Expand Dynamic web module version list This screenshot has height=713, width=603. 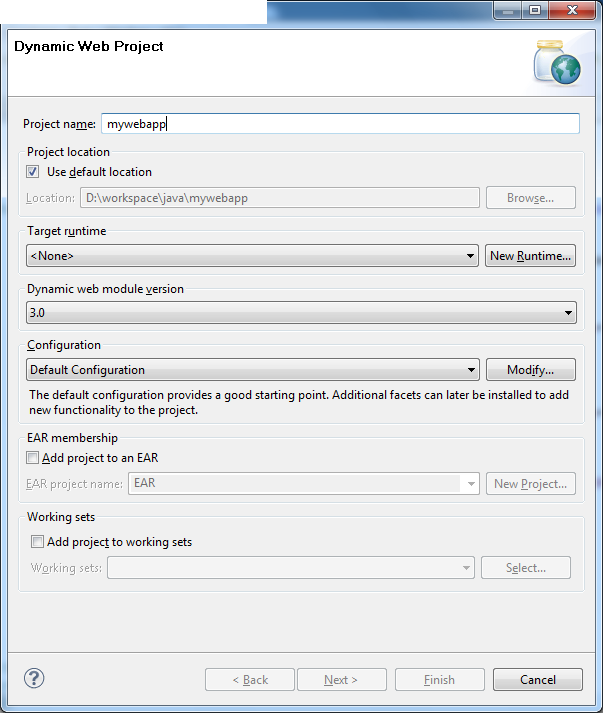click(x=301, y=312)
